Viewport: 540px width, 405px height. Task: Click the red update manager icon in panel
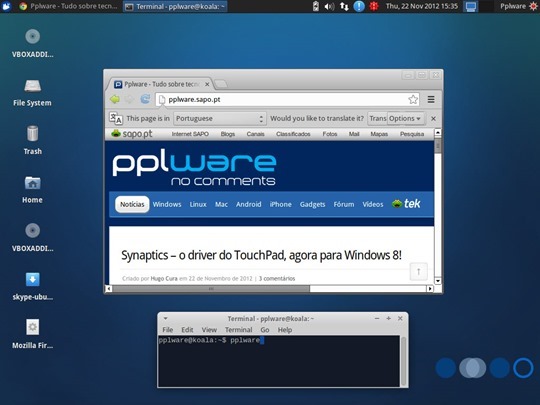pos(374,6)
